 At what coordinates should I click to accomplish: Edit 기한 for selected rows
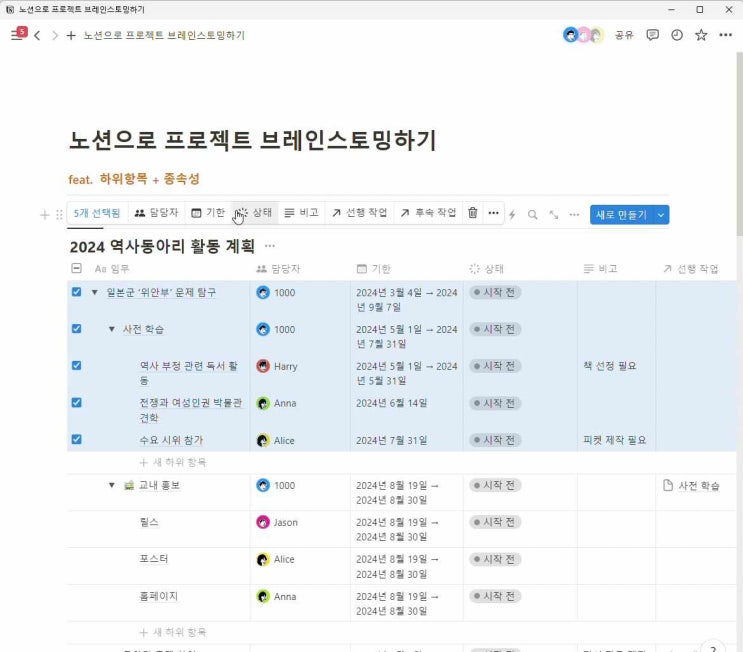tap(208, 213)
